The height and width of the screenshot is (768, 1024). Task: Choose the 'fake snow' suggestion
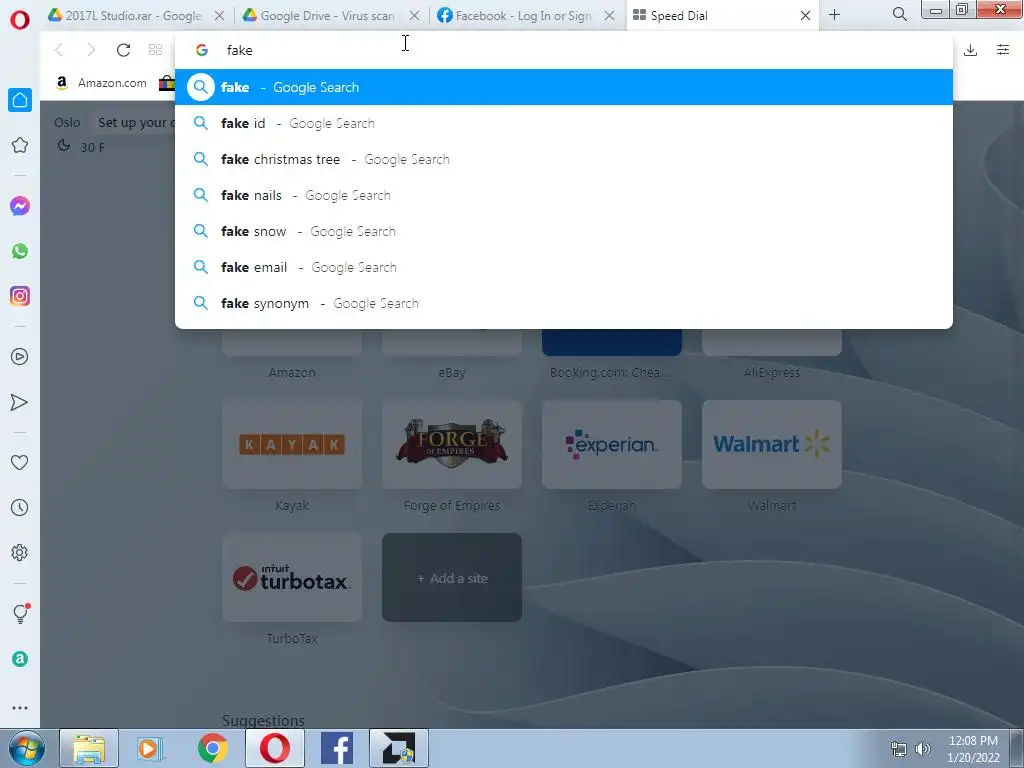[564, 231]
